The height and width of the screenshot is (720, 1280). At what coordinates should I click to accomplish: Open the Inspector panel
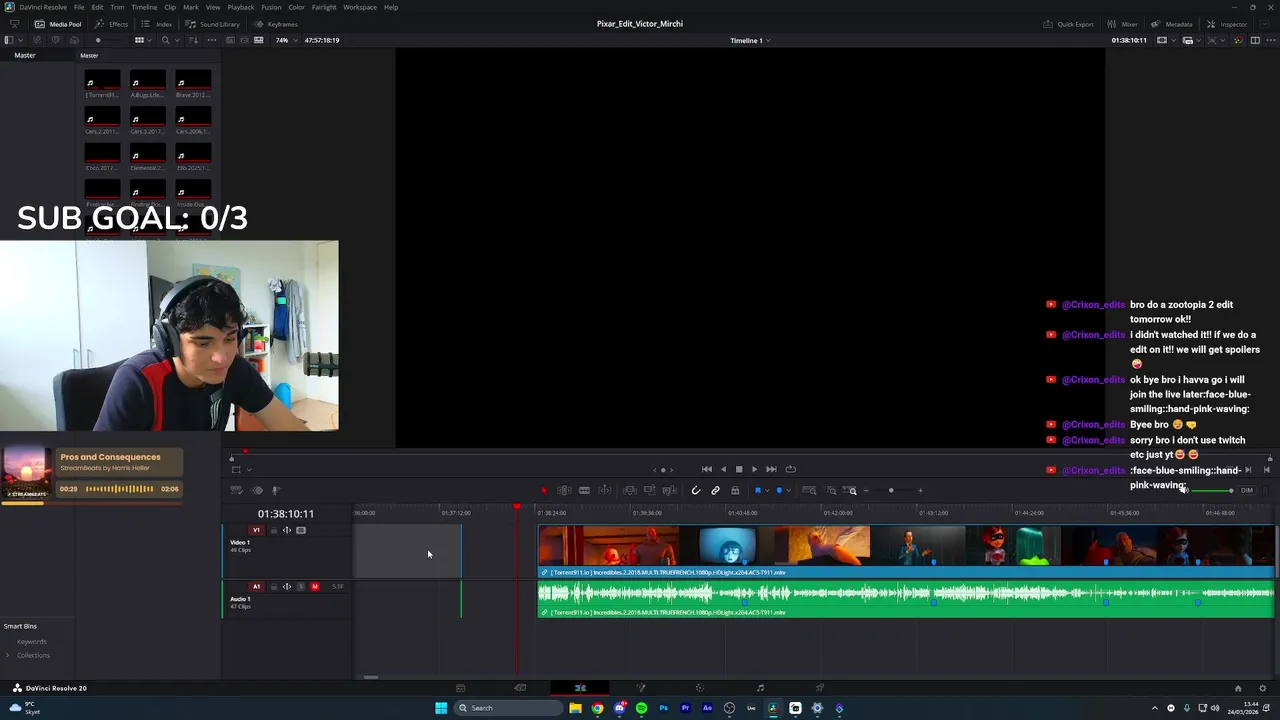1227,24
